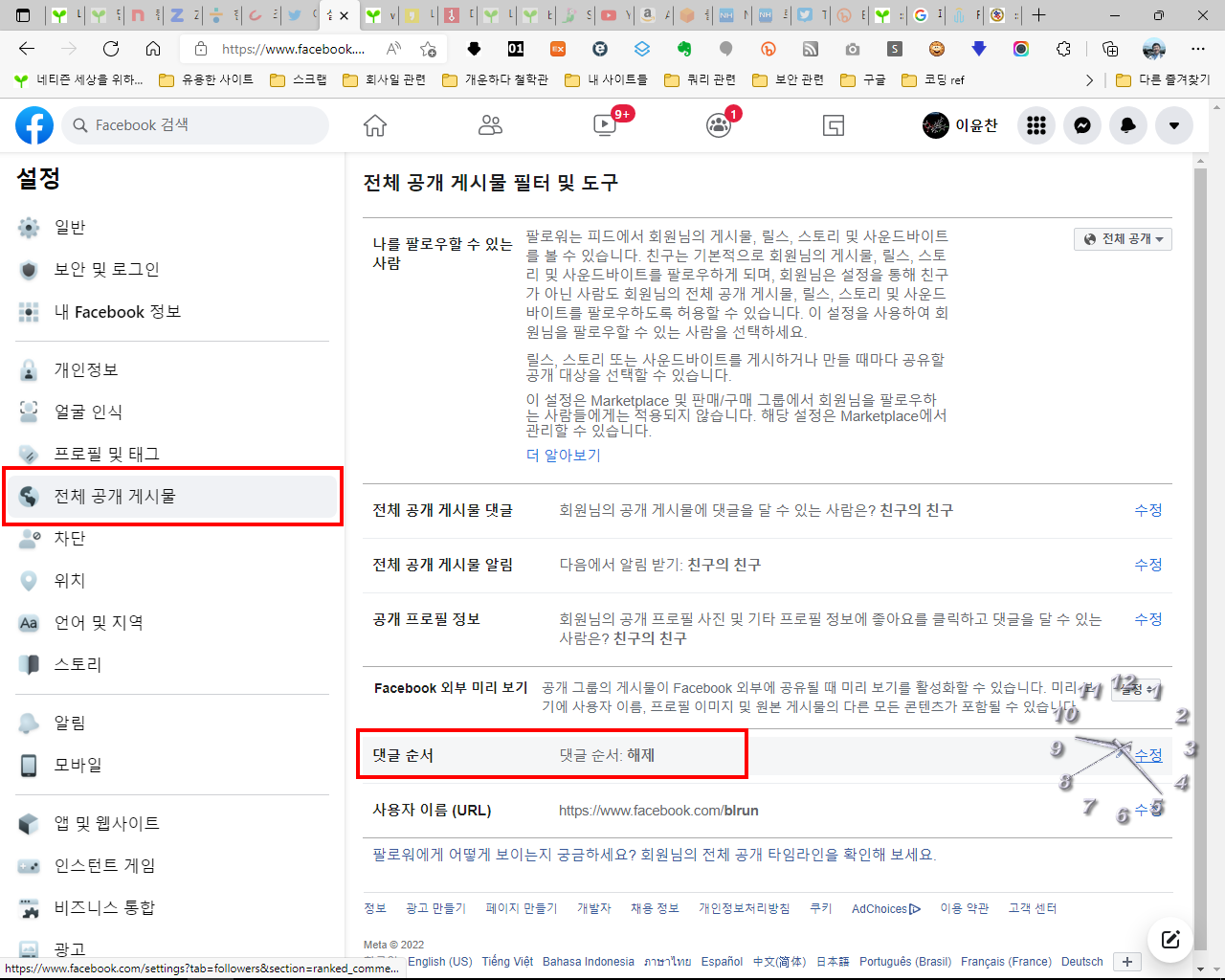Open Groups icon with 1 notification
Viewport: 1225px width, 980px height.
click(x=719, y=125)
